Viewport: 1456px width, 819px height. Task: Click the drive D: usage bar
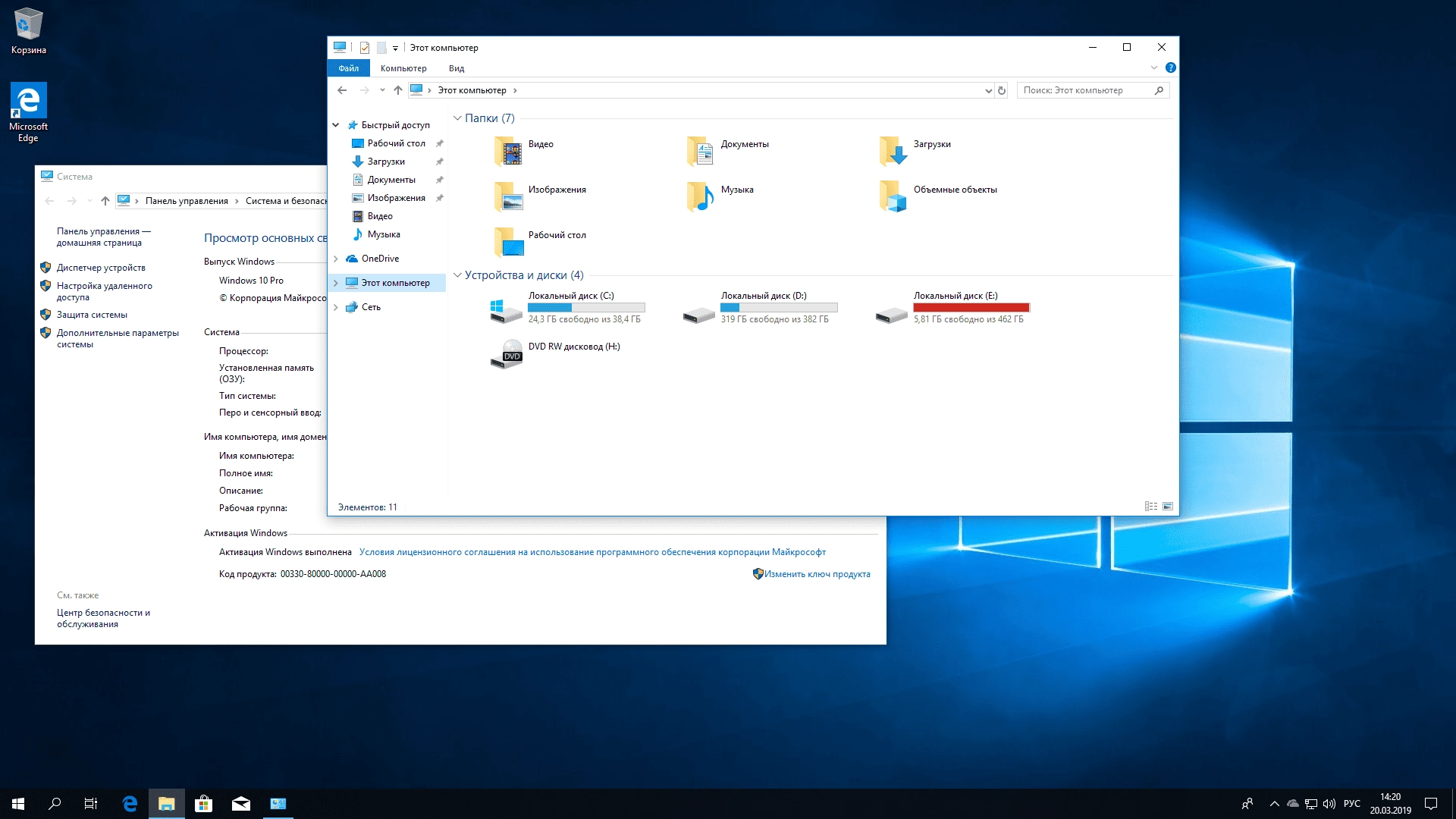coord(779,308)
